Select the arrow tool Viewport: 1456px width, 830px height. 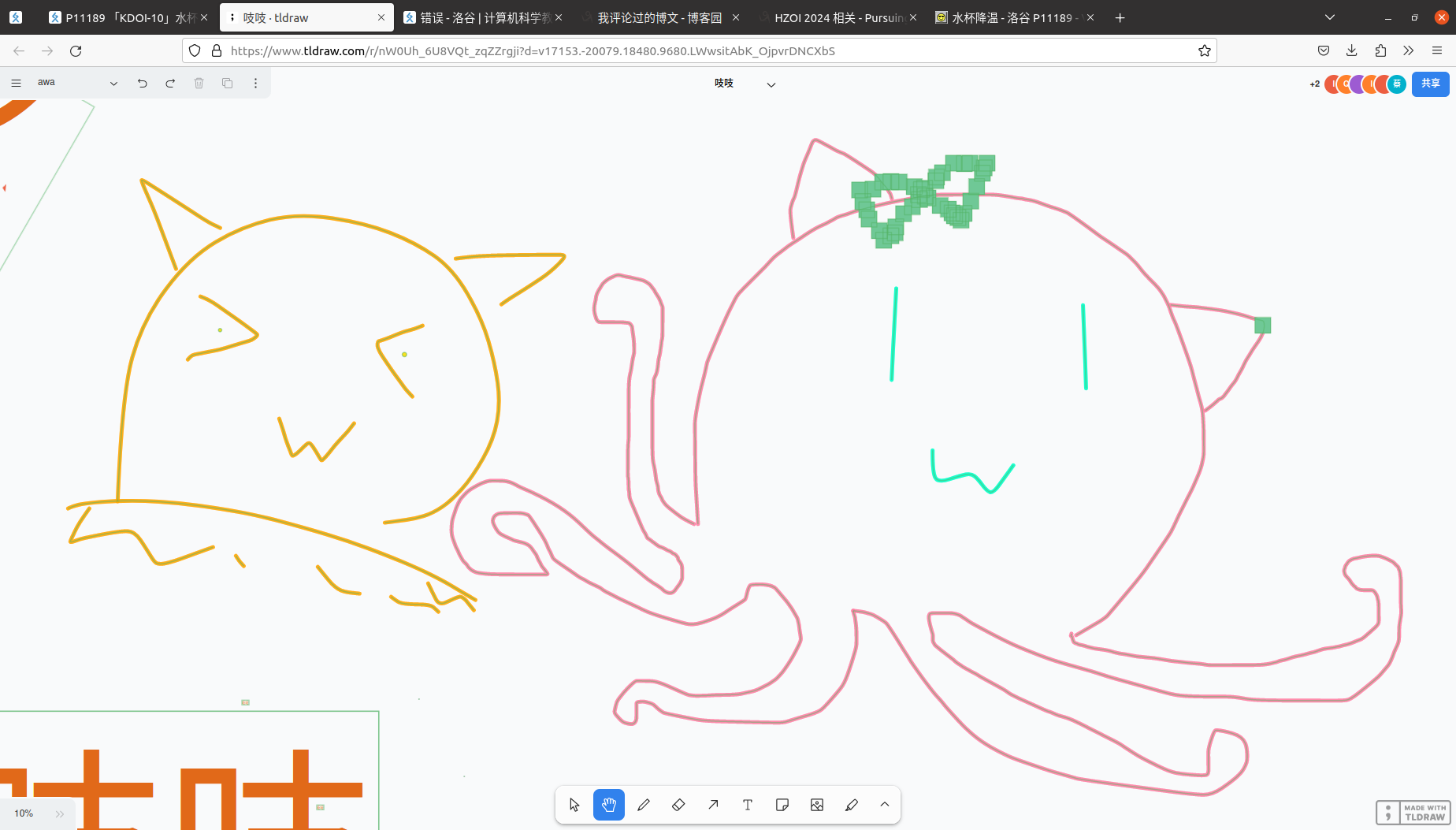(713, 805)
